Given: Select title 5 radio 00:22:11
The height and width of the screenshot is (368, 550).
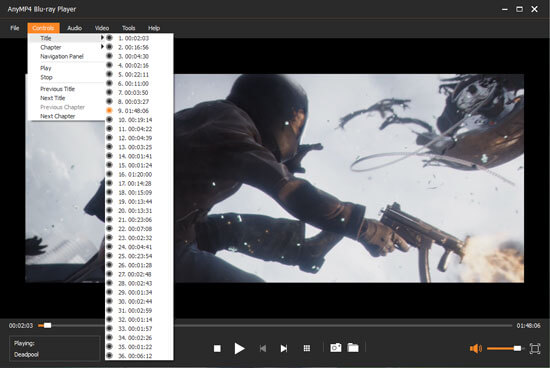Looking at the screenshot, I should click(x=109, y=74).
